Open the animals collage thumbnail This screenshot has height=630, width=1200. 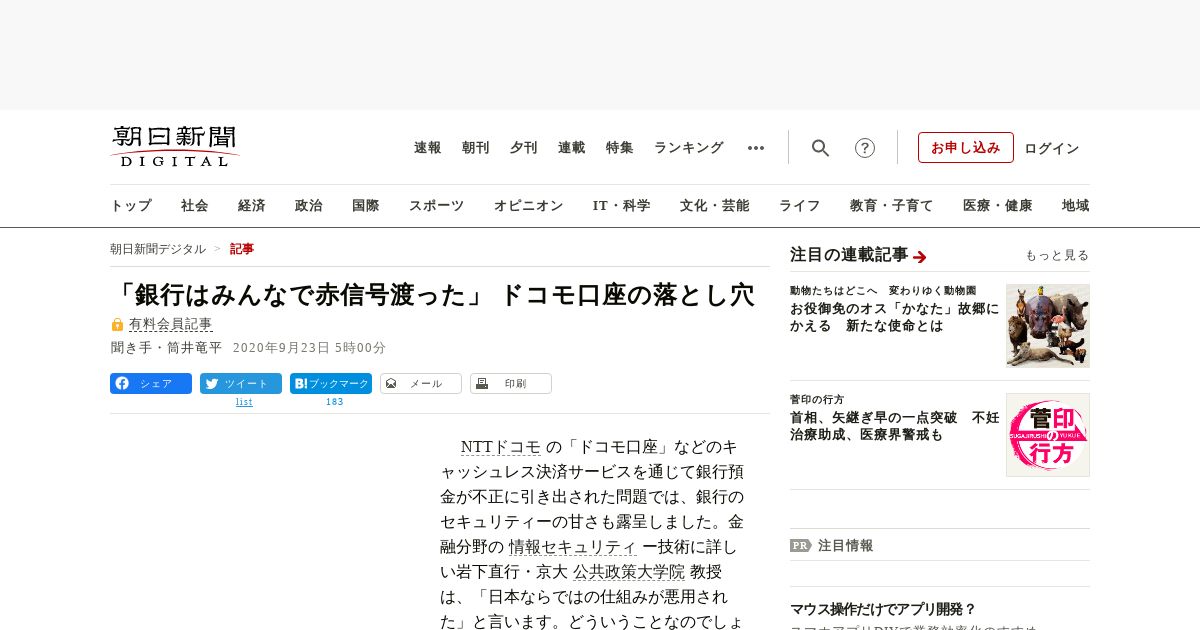(x=1048, y=326)
